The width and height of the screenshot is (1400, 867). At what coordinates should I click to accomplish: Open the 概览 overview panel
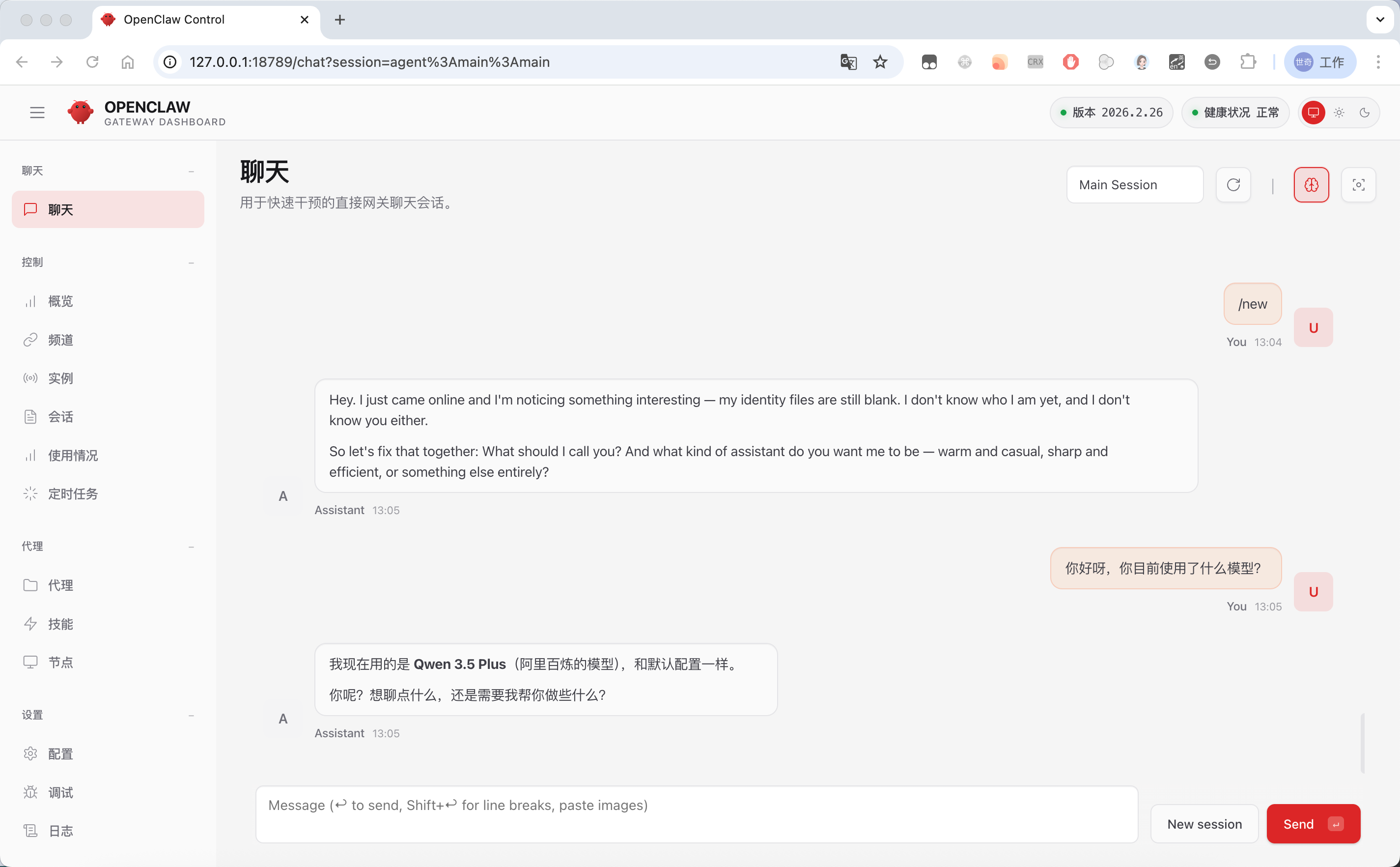click(59, 301)
